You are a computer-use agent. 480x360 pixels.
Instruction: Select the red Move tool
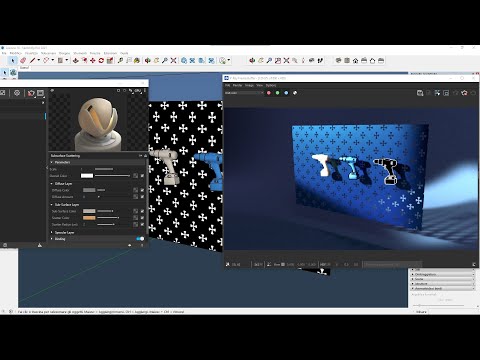click(x=93, y=61)
